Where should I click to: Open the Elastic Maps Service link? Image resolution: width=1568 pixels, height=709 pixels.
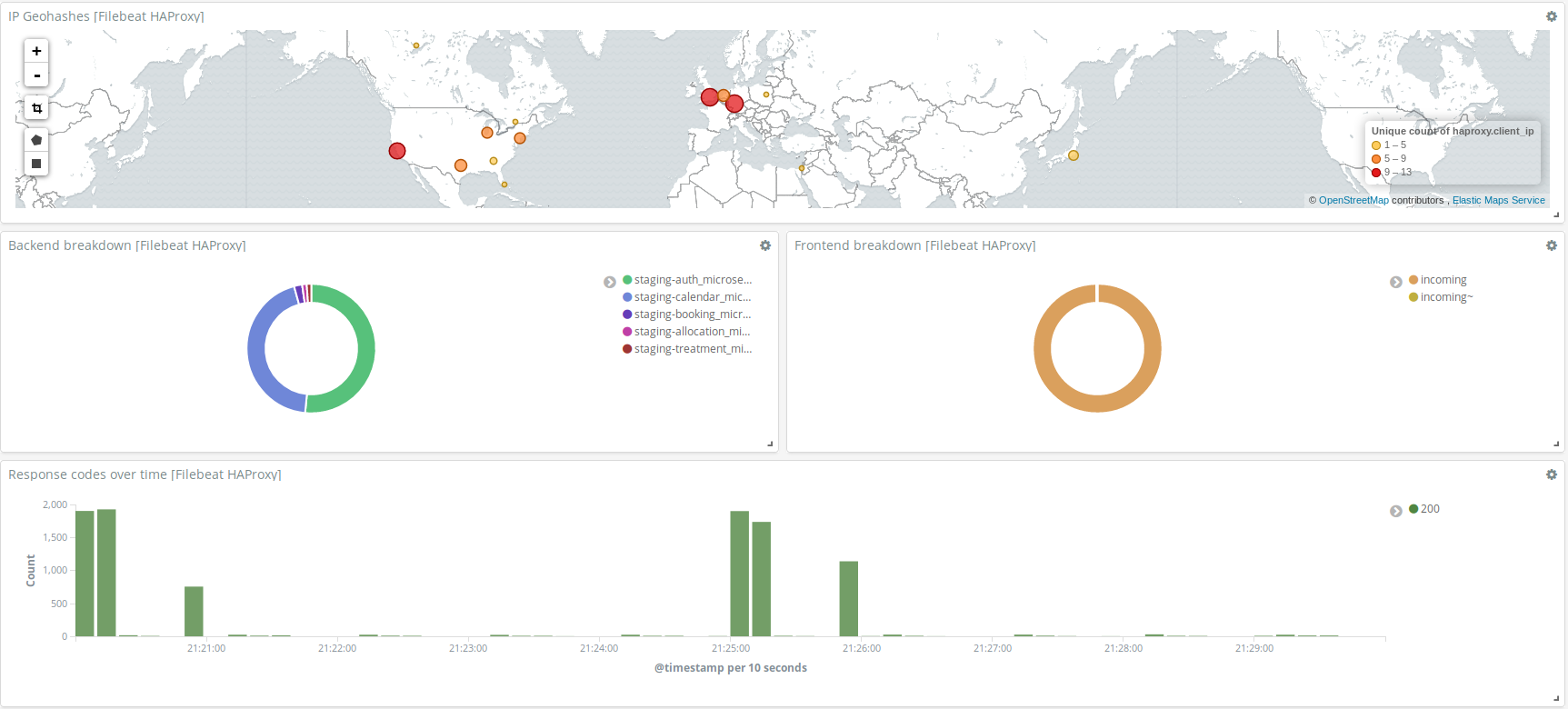[1498, 200]
